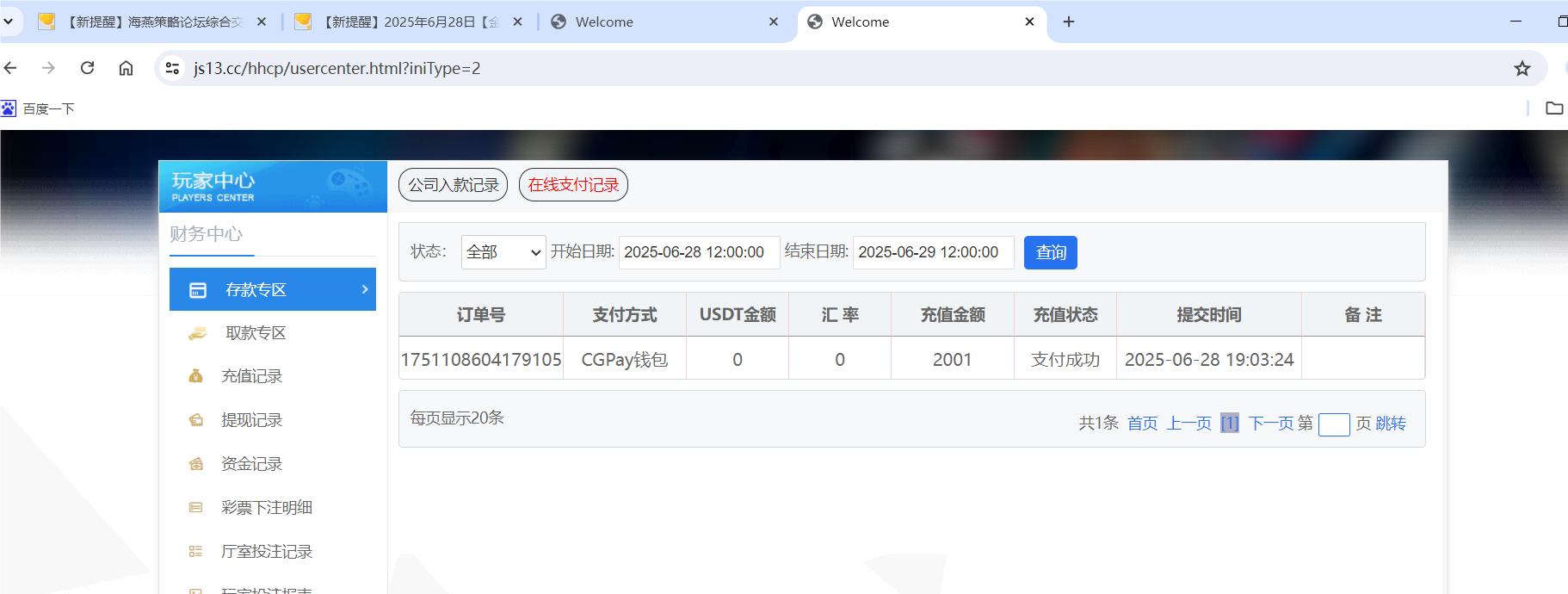Open the 百度一下 bookmark
The image size is (1568, 594).
point(39,108)
